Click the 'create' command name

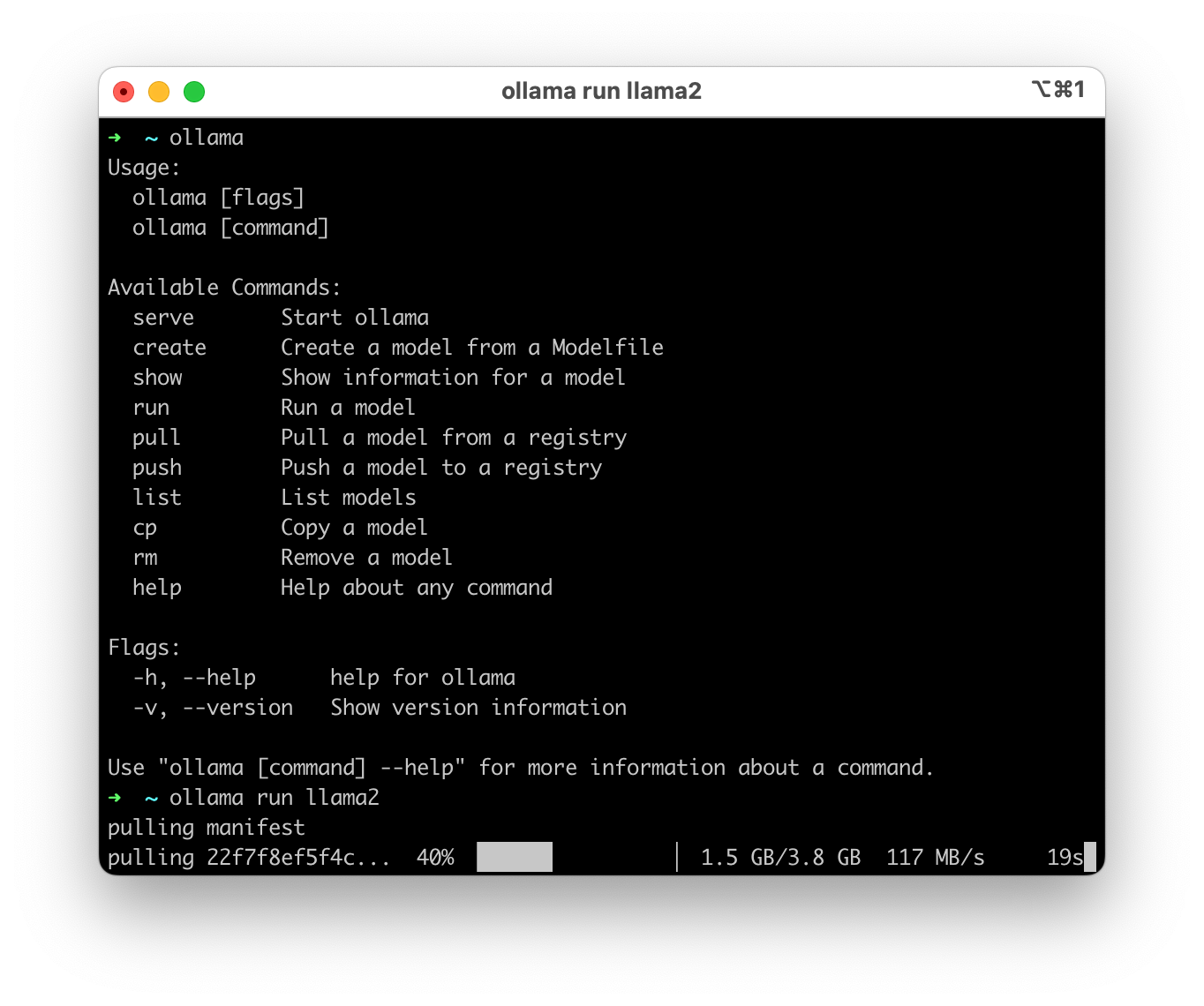(x=169, y=348)
